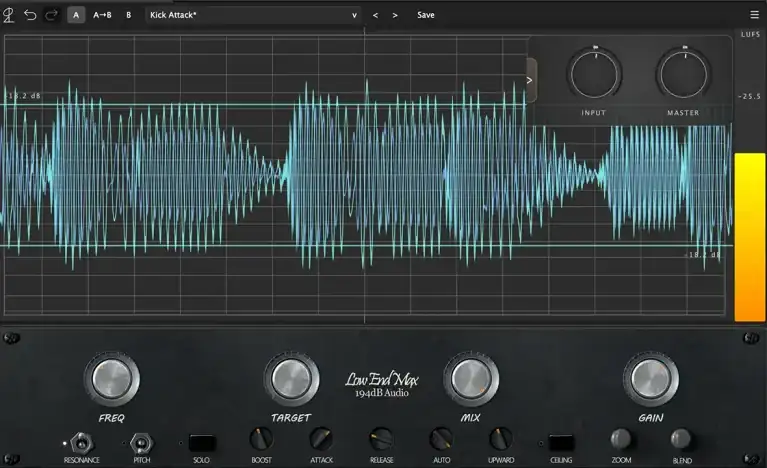The width and height of the screenshot is (767, 468).
Task: Click the FREQ knob
Action: click(112, 379)
